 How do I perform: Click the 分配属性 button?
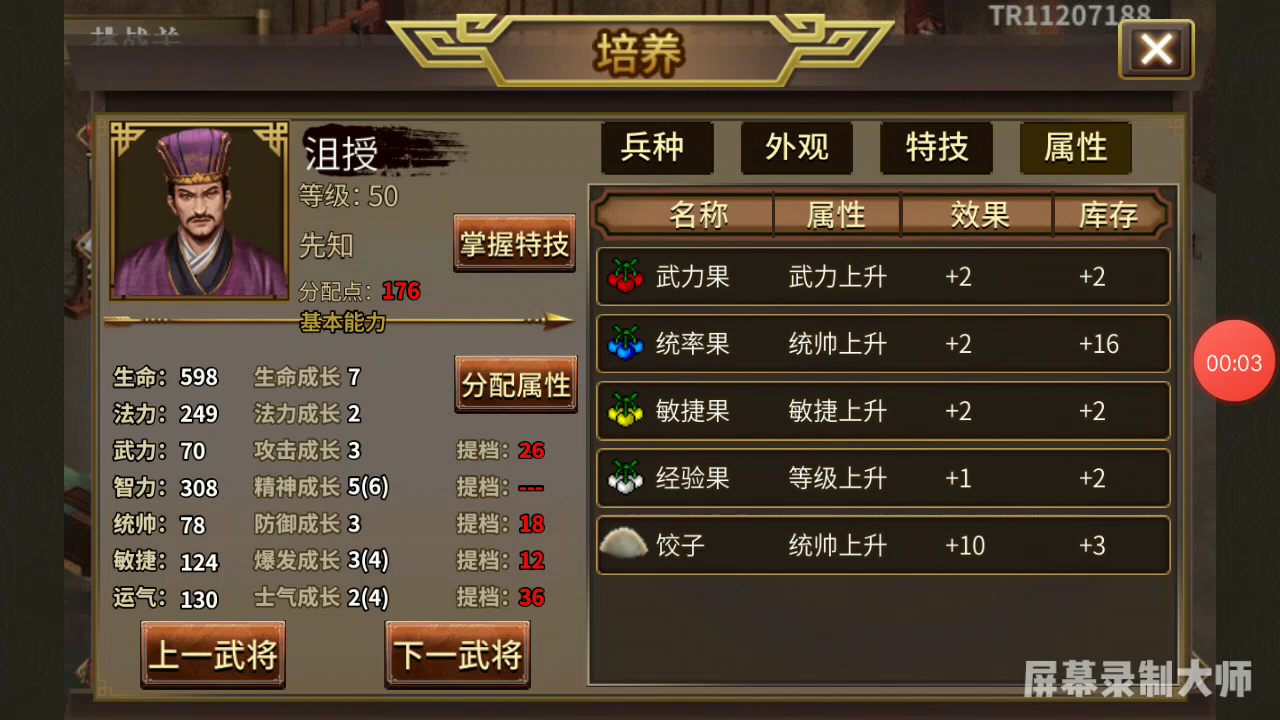[516, 384]
